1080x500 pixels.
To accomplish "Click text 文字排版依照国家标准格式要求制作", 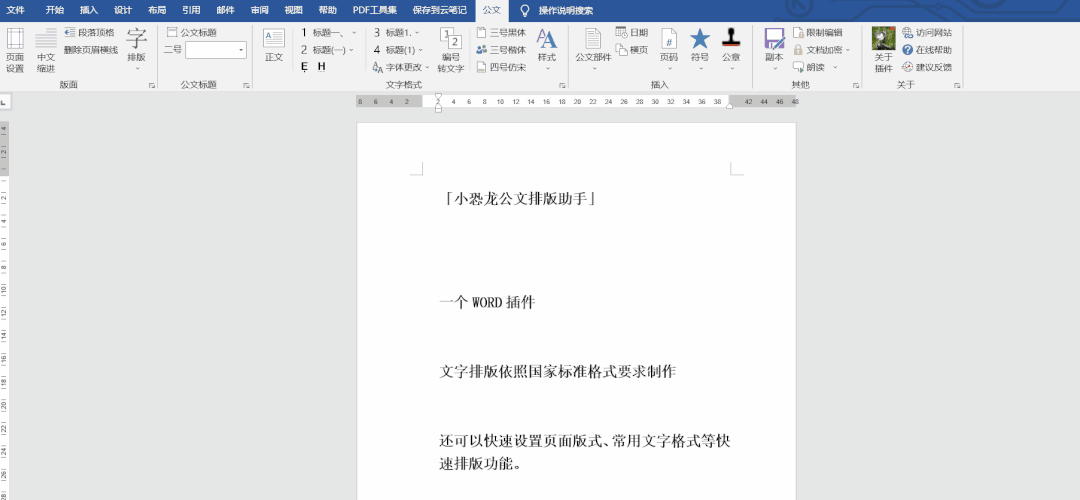I will point(557,372).
